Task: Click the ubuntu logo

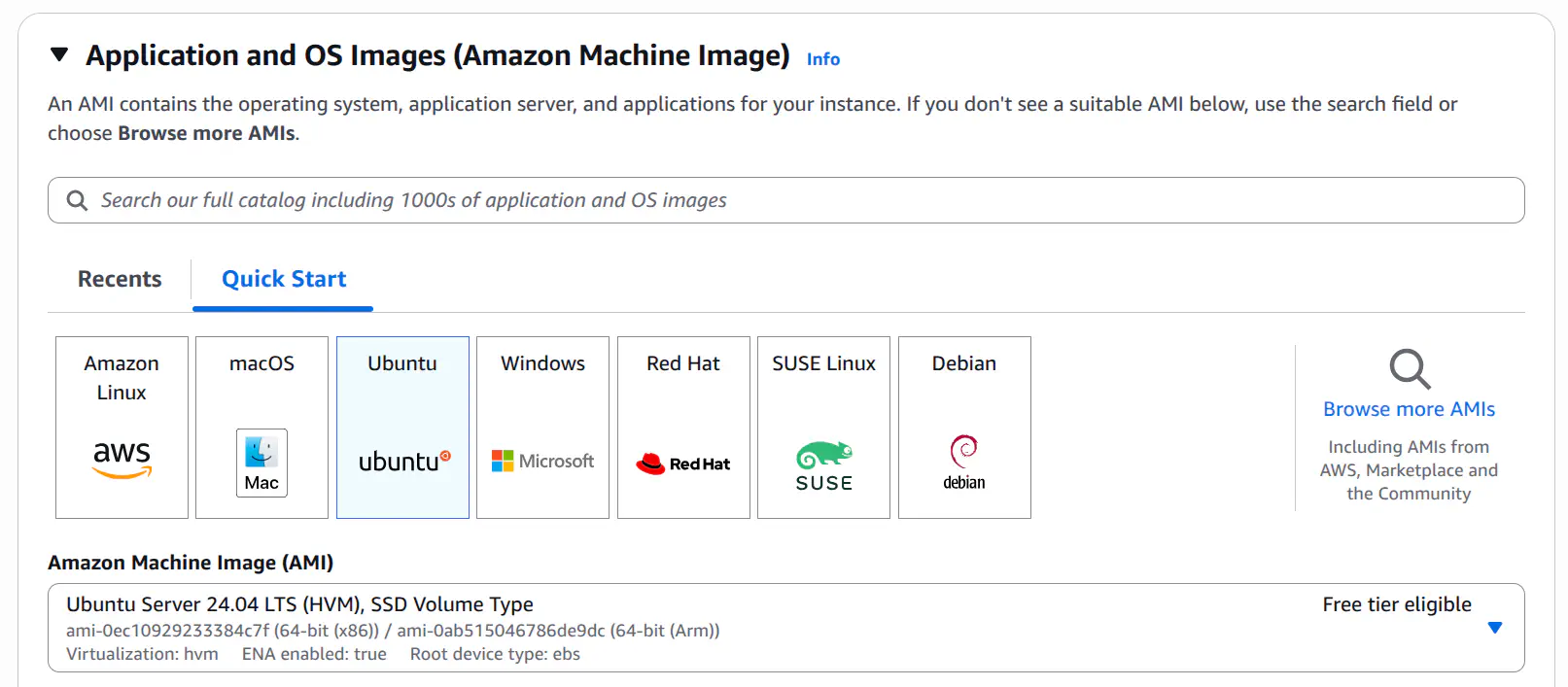Action: tap(404, 461)
